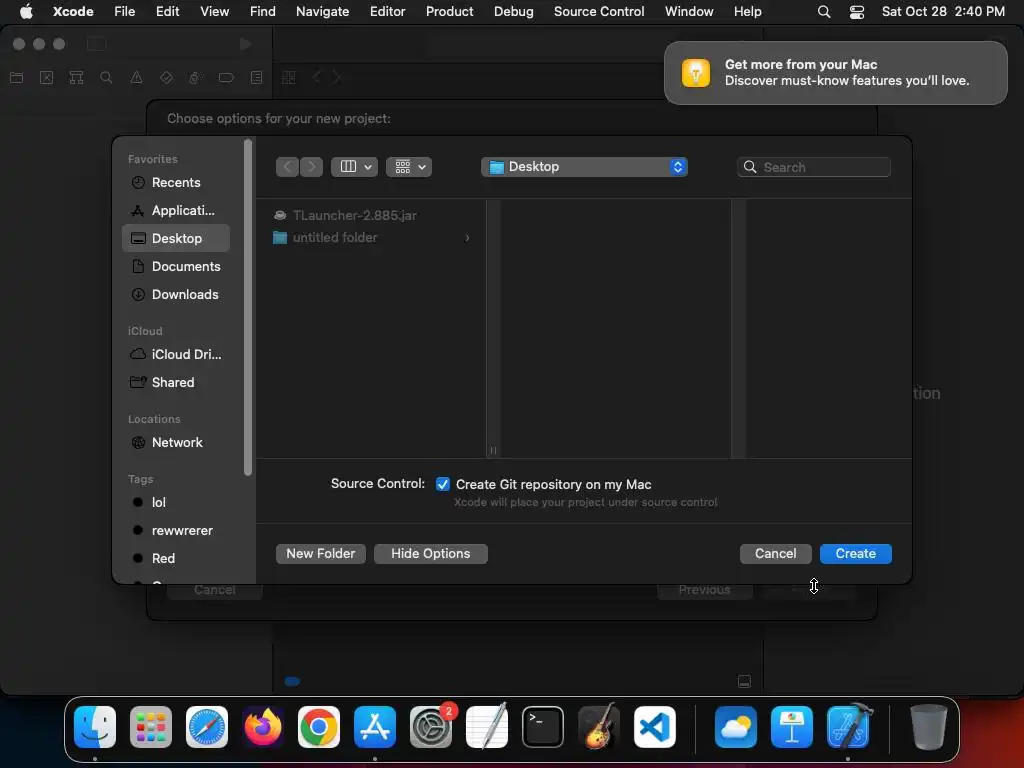The image size is (1024, 768).
Task: Open Spotlight search in the menu bar
Action: [x=824, y=12]
